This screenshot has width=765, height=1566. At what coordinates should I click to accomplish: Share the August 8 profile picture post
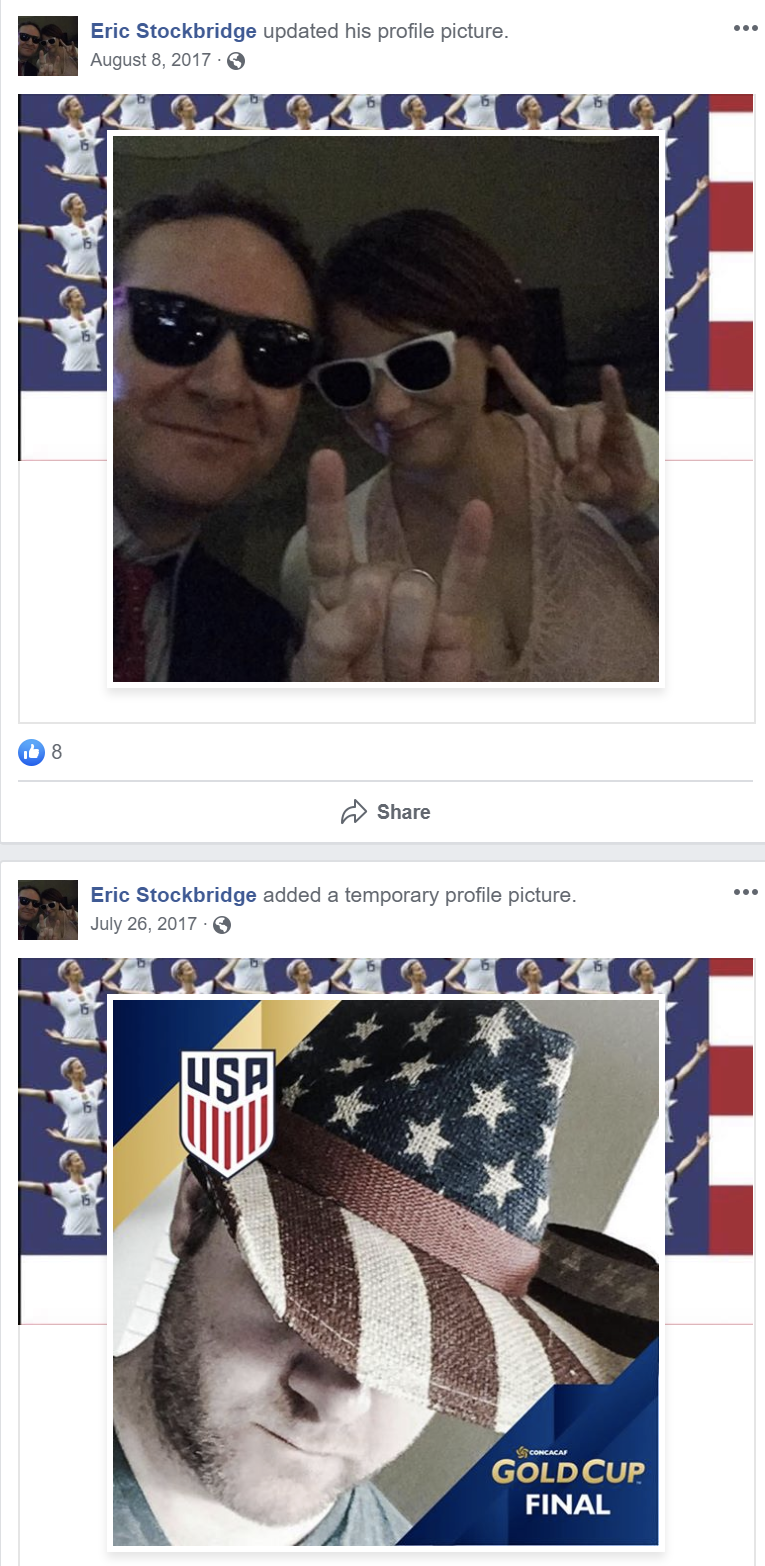coord(386,812)
